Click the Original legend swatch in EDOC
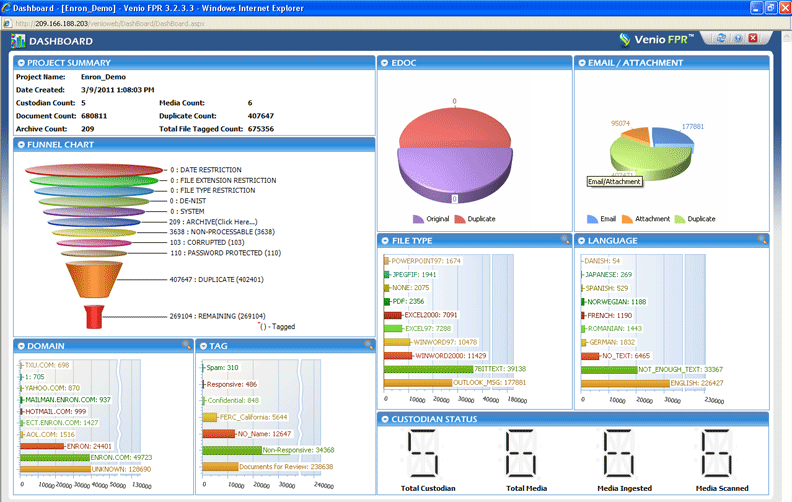This screenshot has height=502, width=792. (x=418, y=219)
